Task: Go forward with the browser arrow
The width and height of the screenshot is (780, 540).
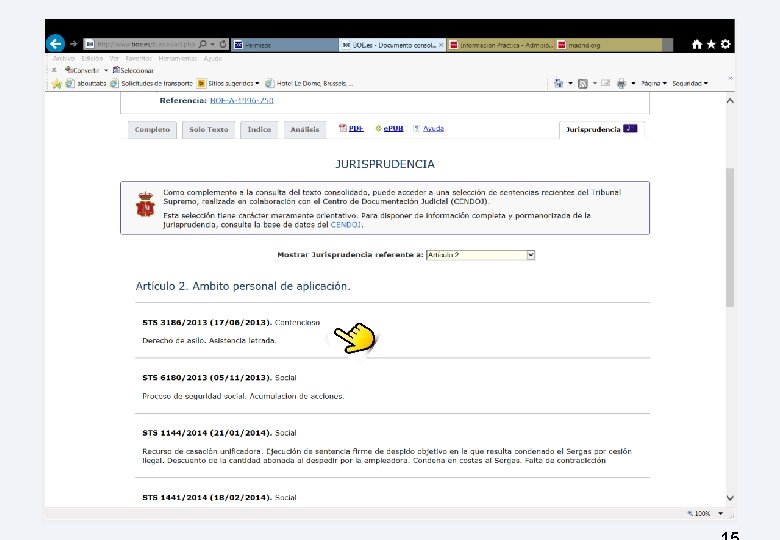Action: tap(74, 44)
